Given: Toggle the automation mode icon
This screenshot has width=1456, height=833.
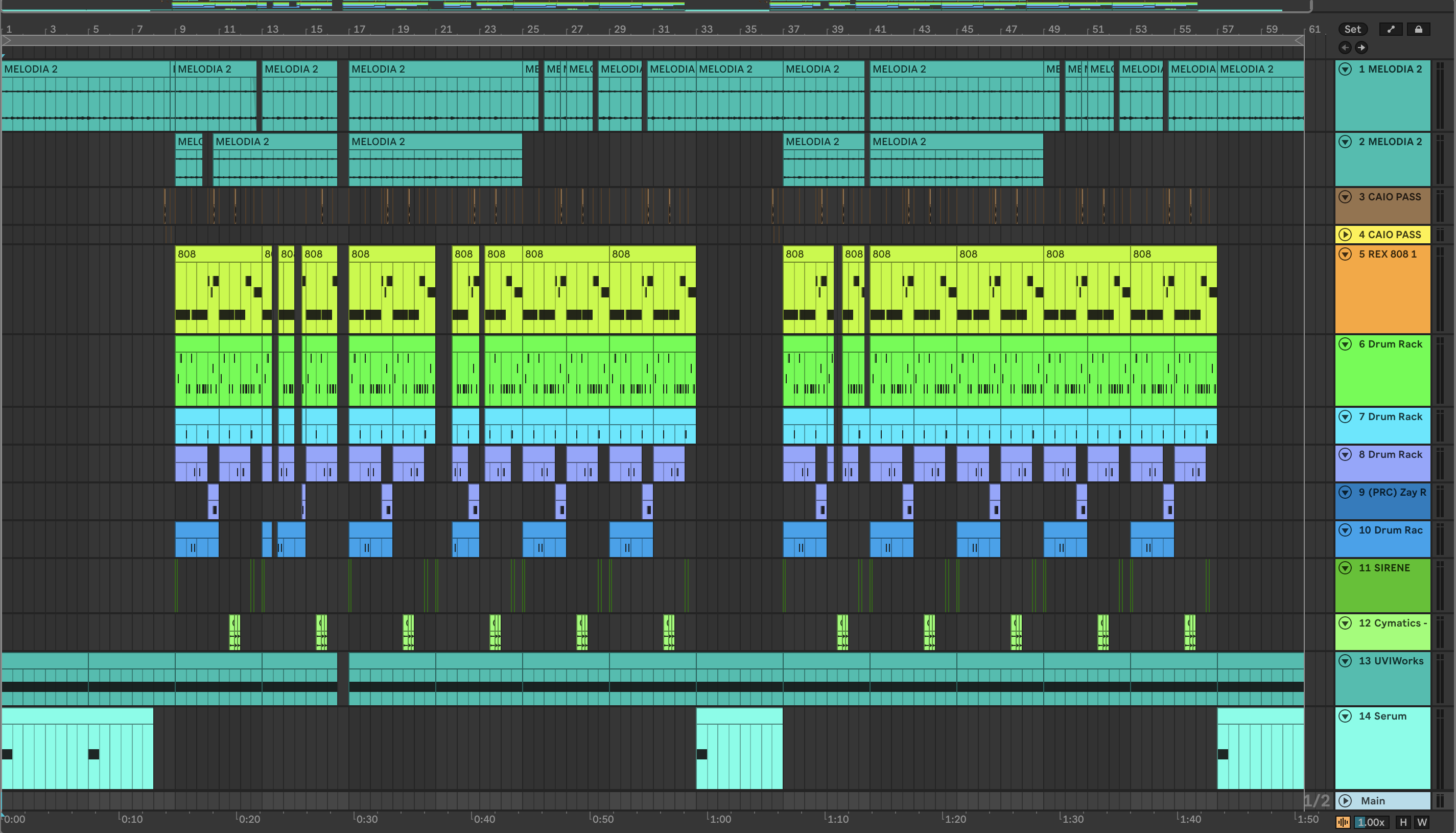Looking at the screenshot, I should 1391,29.
